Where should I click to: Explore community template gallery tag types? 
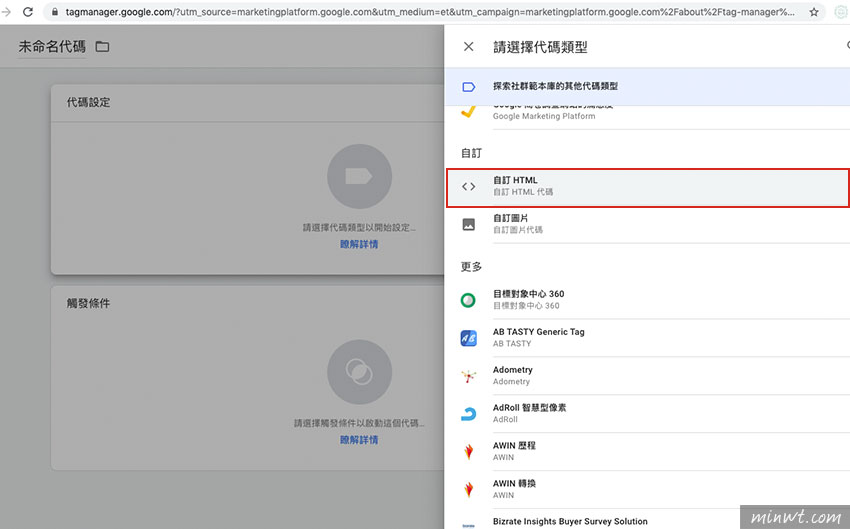tap(647, 86)
